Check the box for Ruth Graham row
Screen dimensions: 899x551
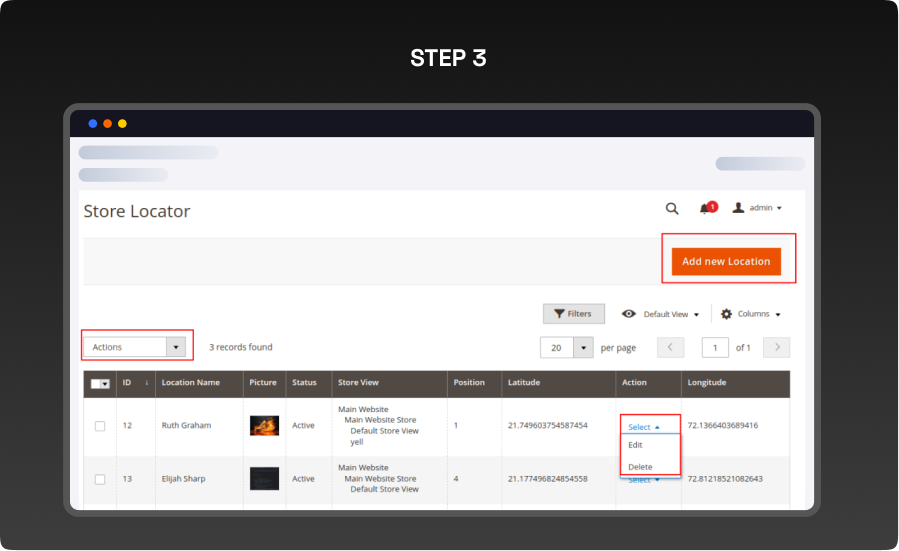100,426
